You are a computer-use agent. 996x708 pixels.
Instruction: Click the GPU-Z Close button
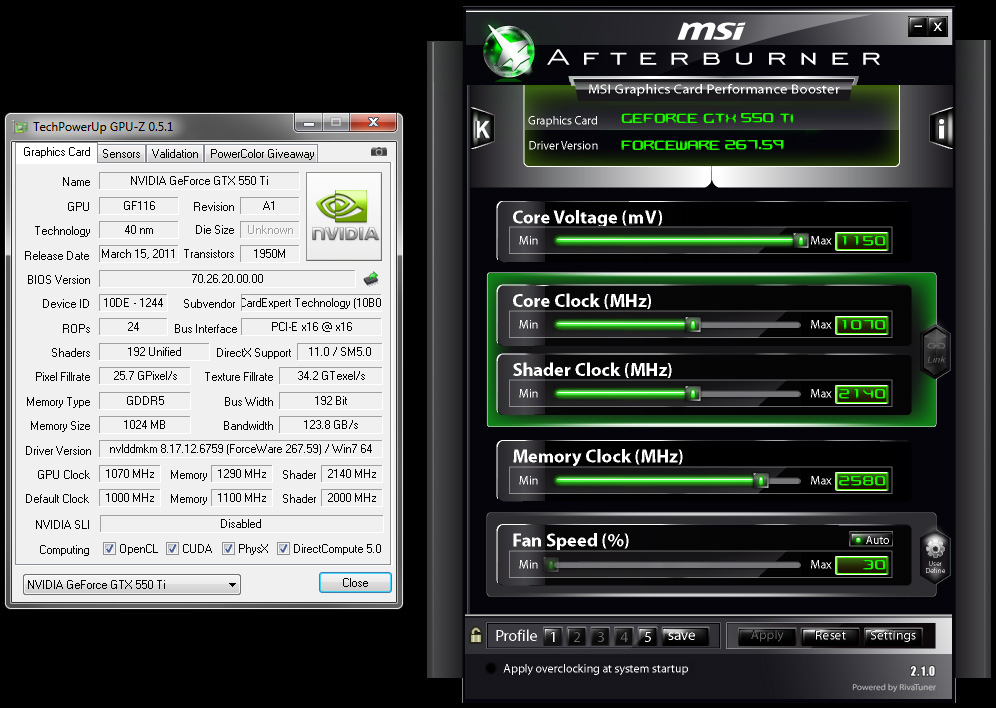pyautogui.click(x=355, y=583)
